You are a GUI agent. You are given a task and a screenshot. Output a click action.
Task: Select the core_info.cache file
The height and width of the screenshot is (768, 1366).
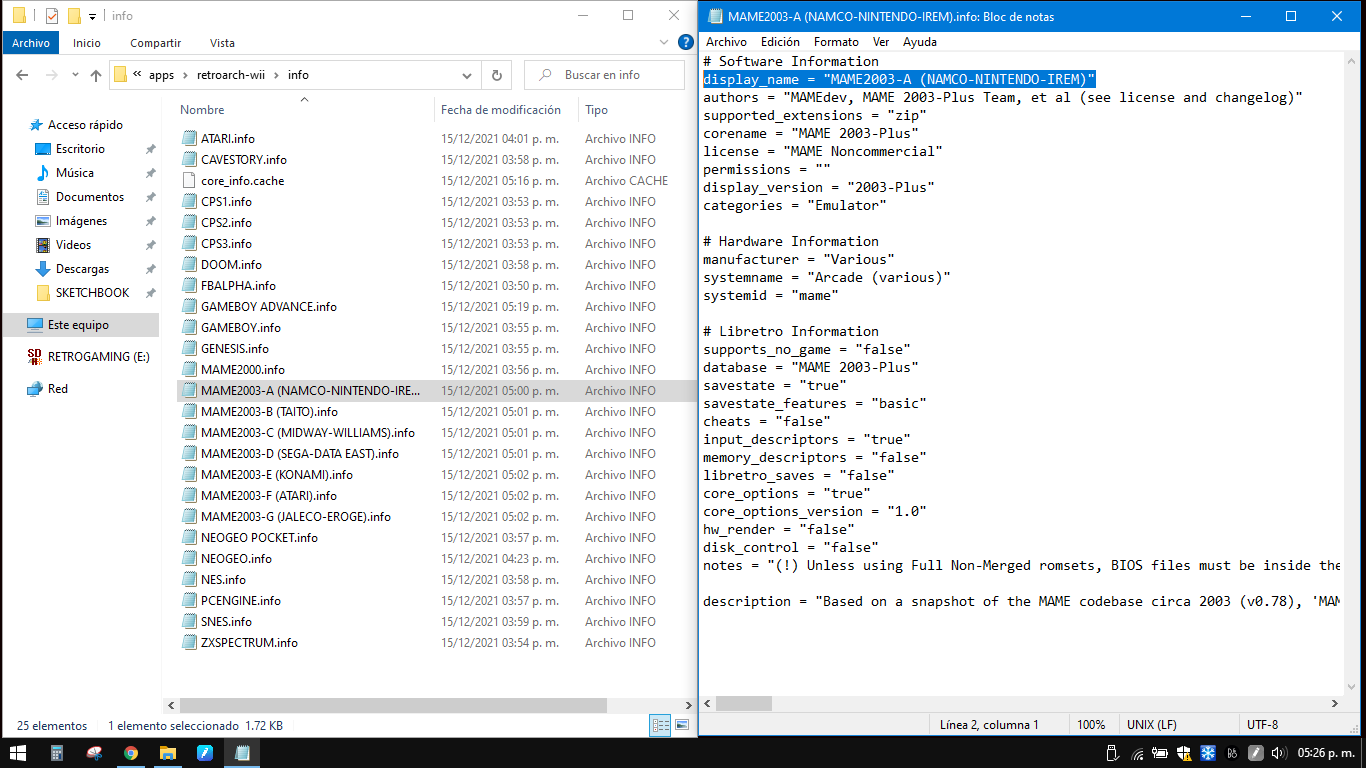point(242,181)
